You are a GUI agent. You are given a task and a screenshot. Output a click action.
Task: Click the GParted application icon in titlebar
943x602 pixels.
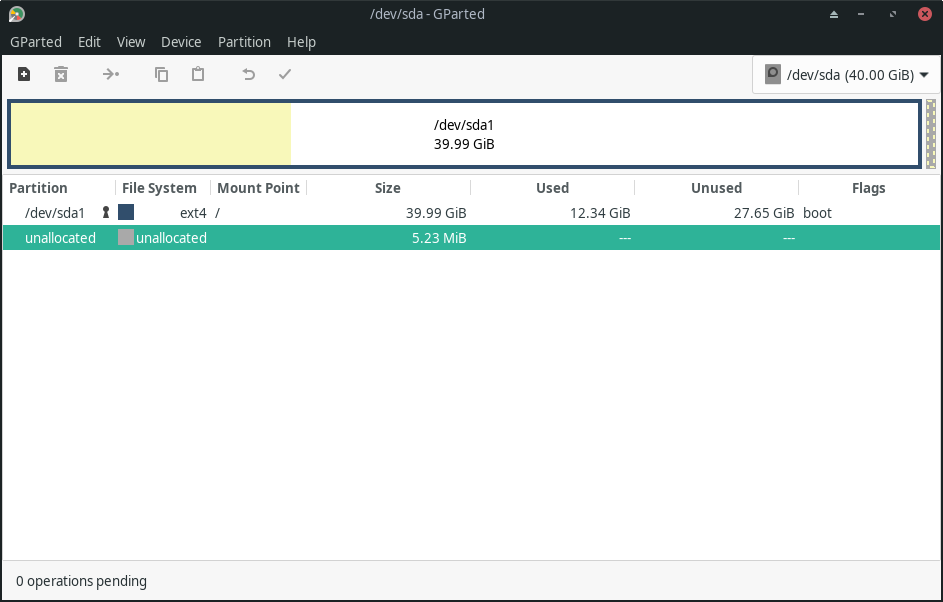click(x=14, y=13)
